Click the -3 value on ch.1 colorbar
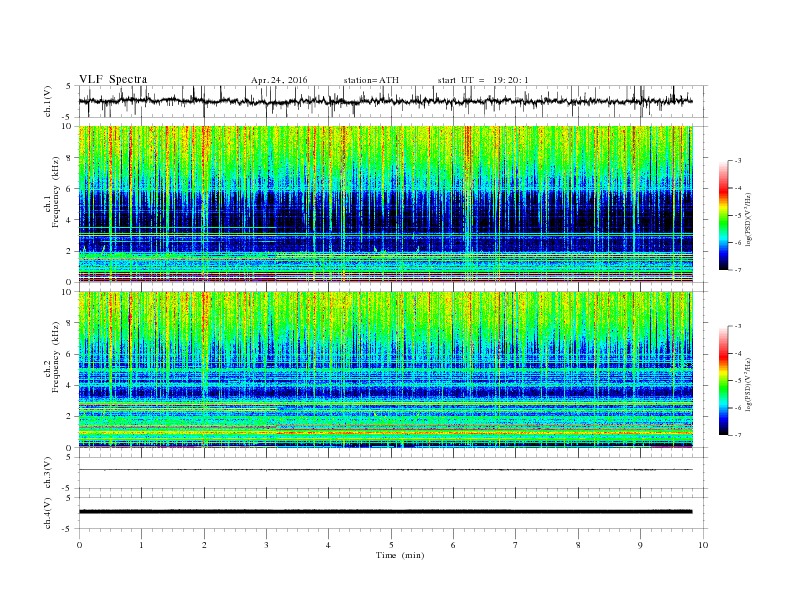The width and height of the screenshot is (792, 612). (737, 161)
